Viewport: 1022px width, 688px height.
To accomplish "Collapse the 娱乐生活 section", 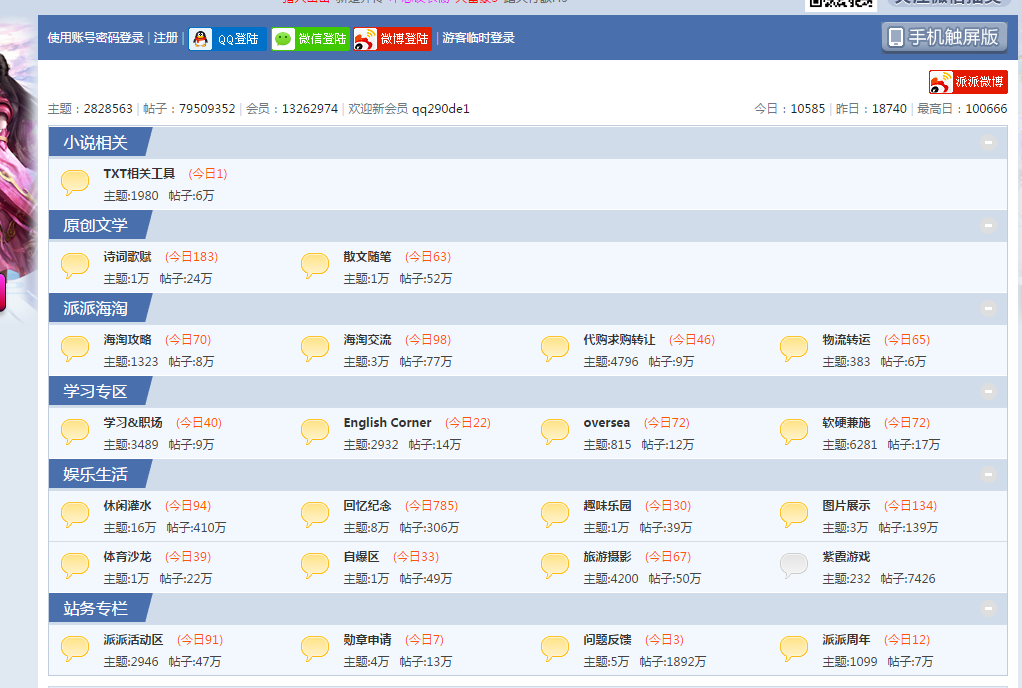I will click(x=988, y=474).
